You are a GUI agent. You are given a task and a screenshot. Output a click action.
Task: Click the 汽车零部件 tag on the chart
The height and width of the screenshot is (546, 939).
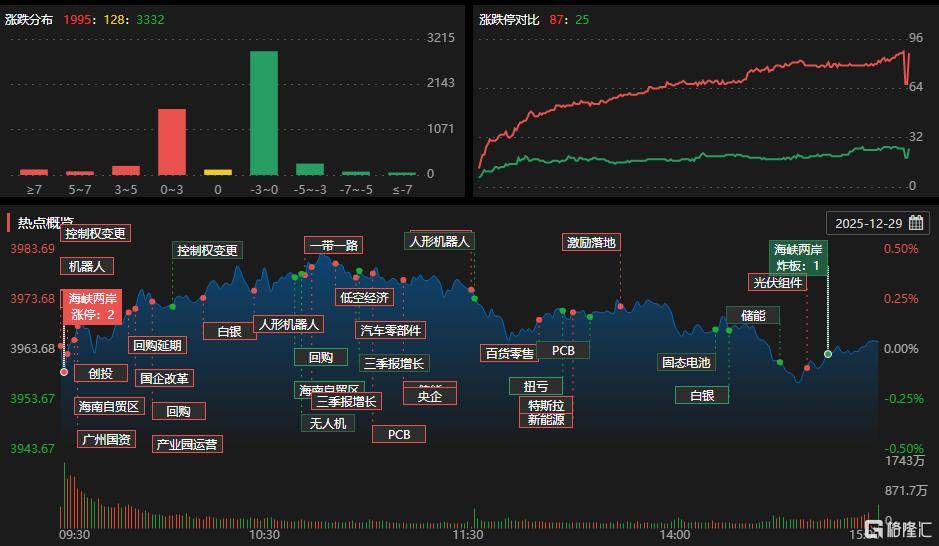click(390, 330)
